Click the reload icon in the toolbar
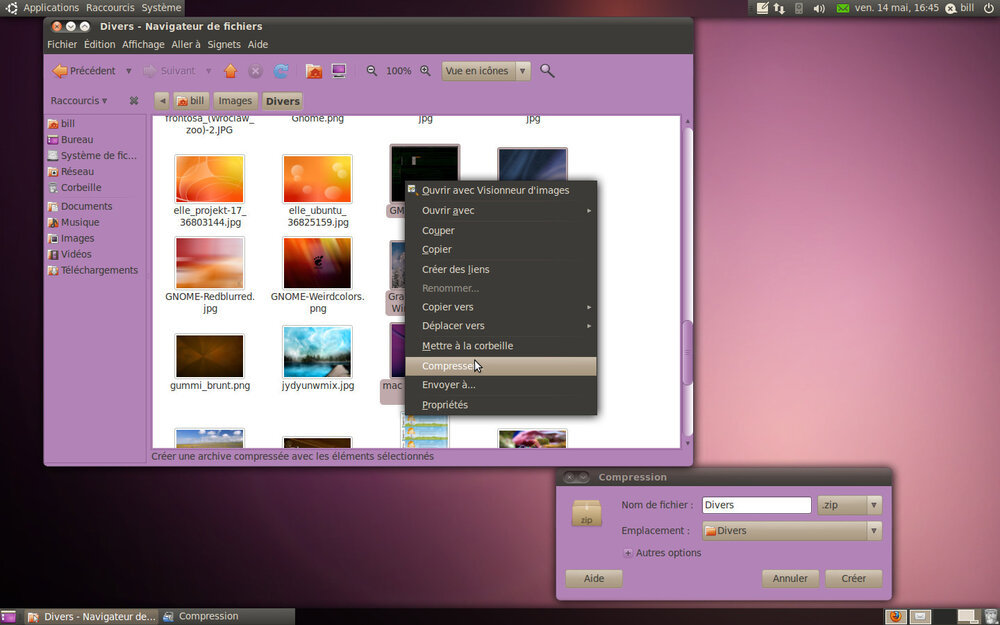The width and height of the screenshot is (1000, 625). coord(281,71)
